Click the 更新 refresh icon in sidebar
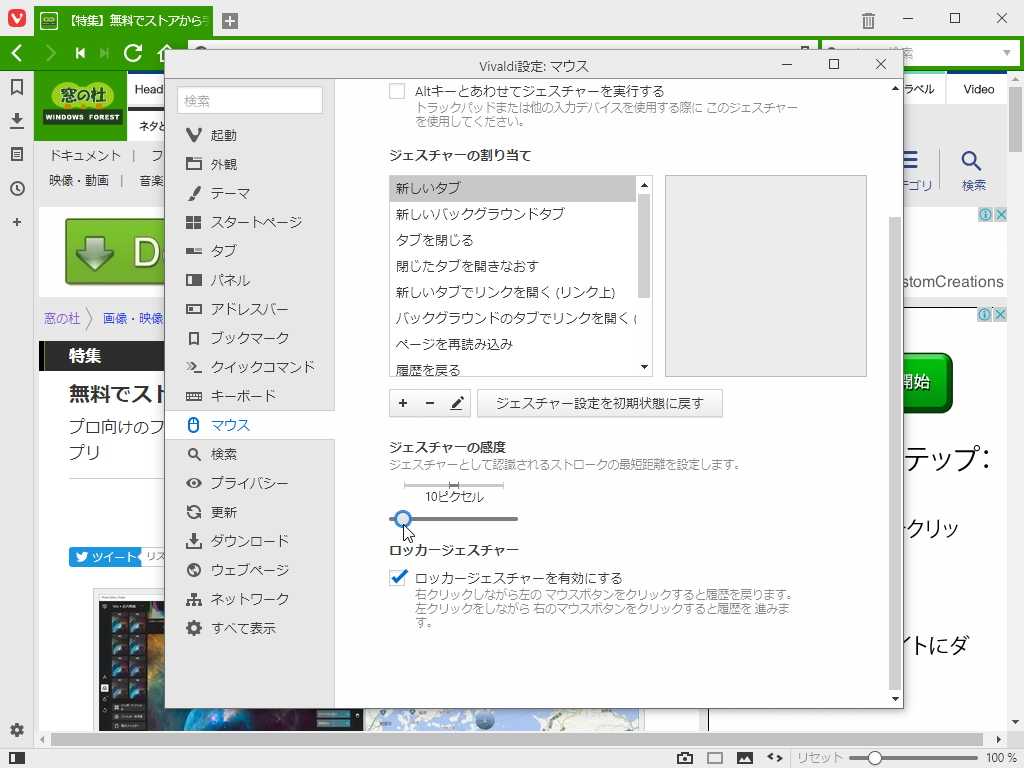1024x768 pixels. click(194, 512)
